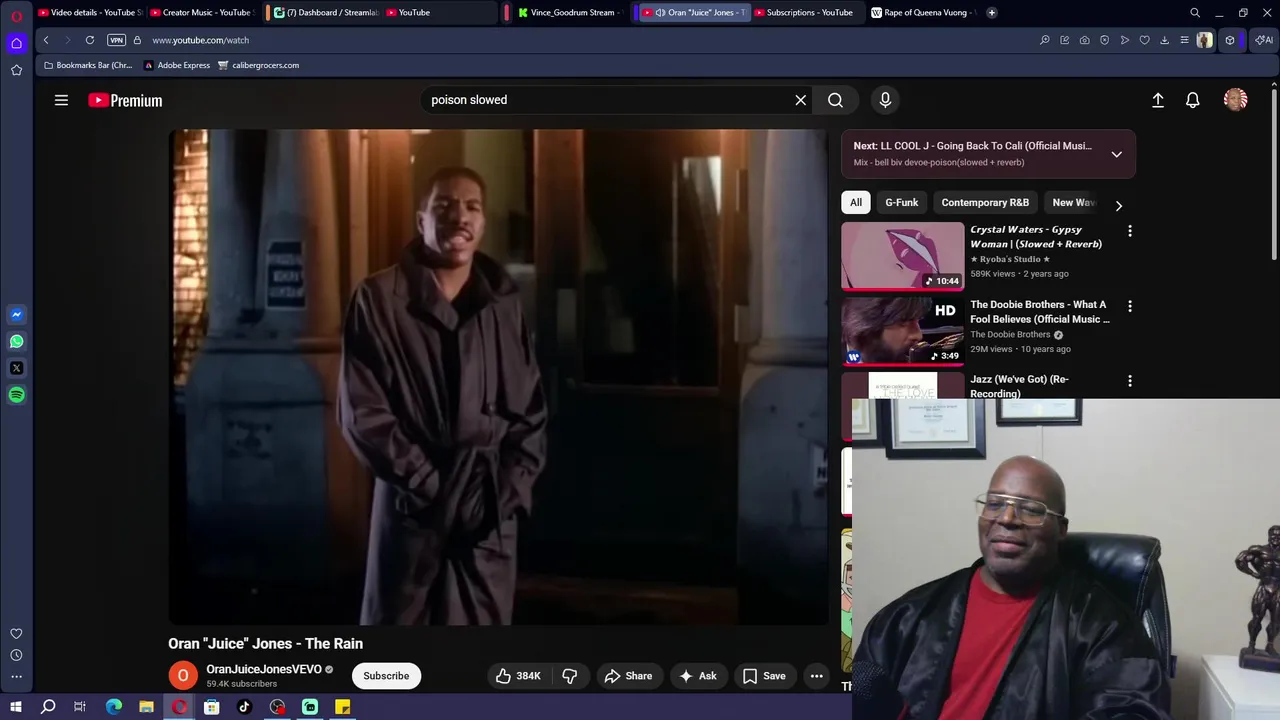The image size is (1280, 720).
Task: Open options for Doobie Brothers video
Action: click(1130, 306)
